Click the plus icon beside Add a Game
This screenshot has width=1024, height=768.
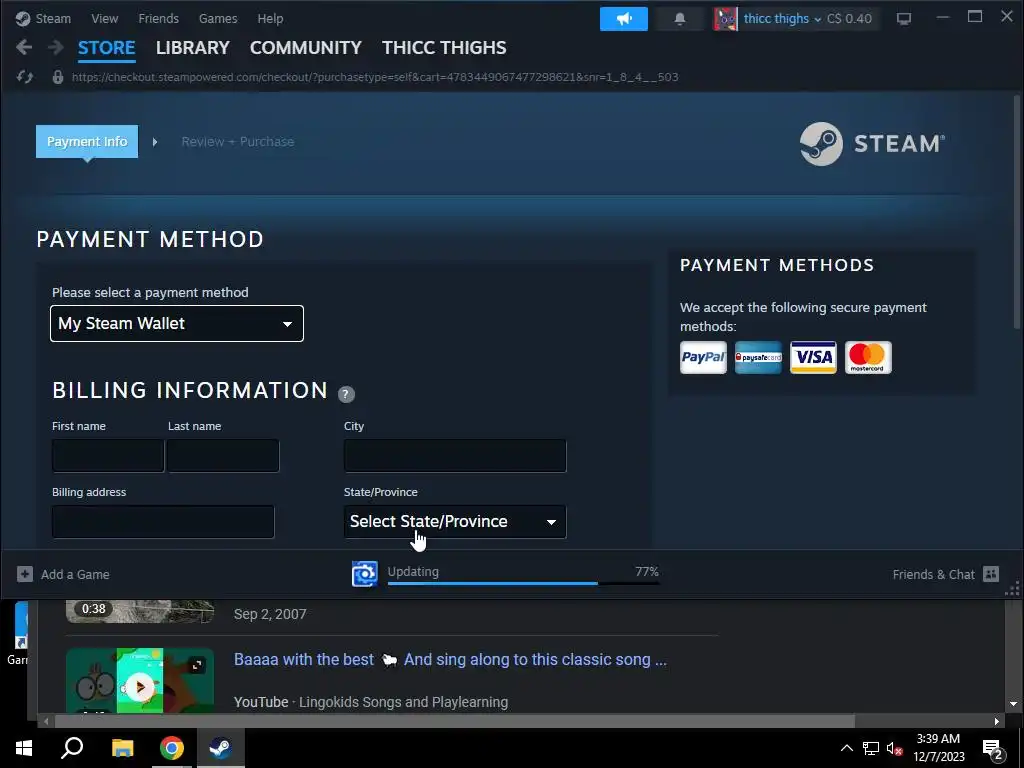[x=25, y=574]
